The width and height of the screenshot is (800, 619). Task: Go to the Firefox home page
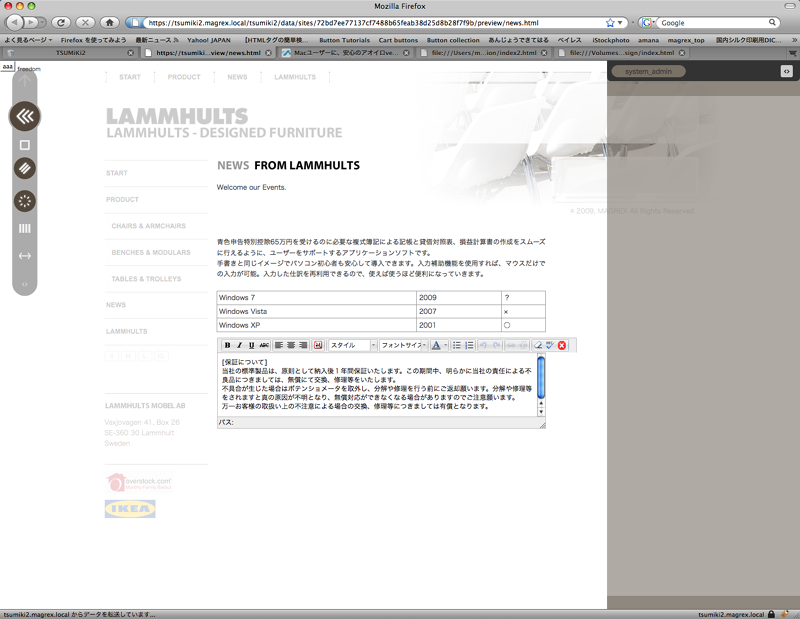tap(109, 22)
